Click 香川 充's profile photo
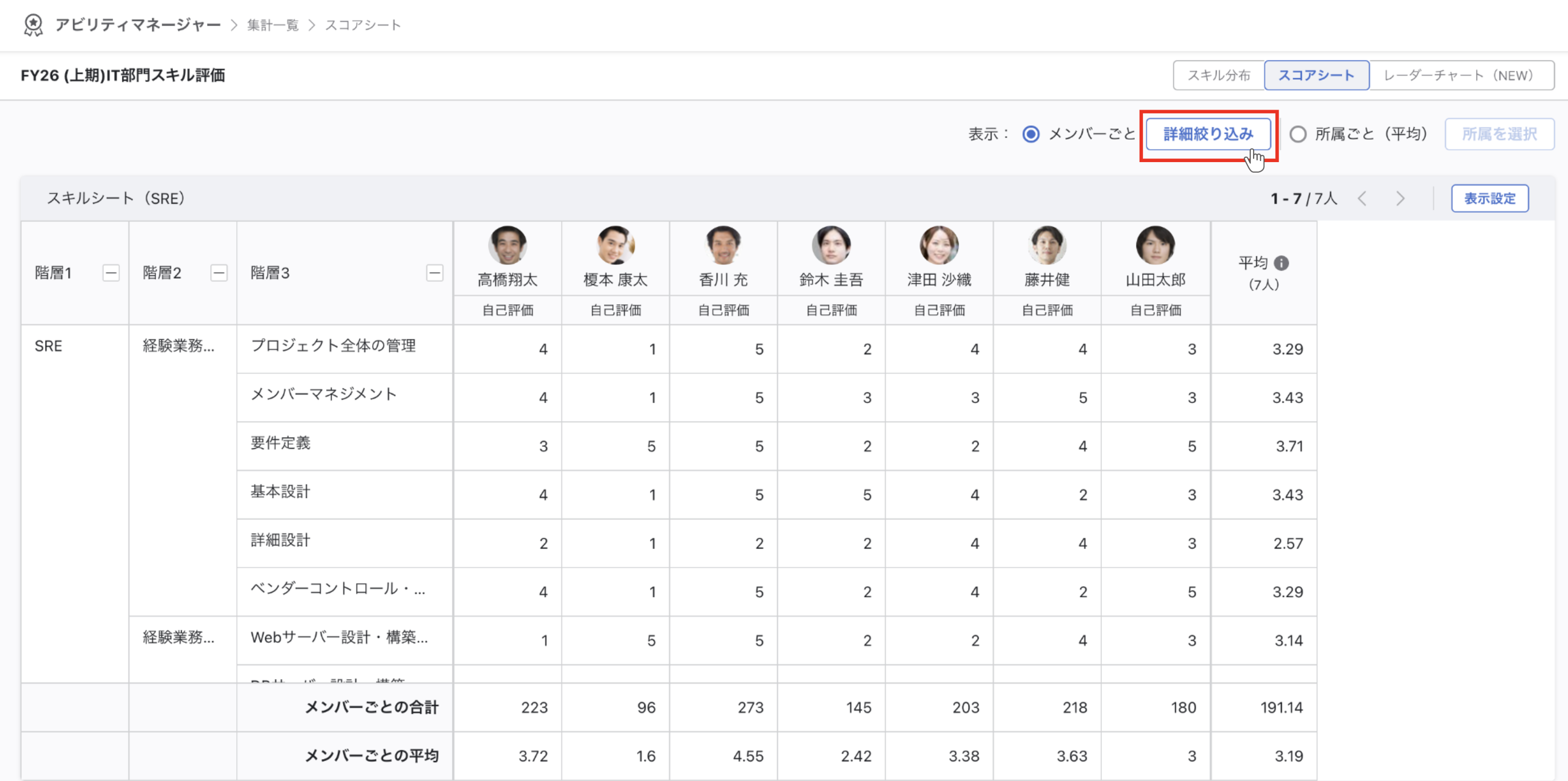The image size is (1568, 781). (723, 246)
